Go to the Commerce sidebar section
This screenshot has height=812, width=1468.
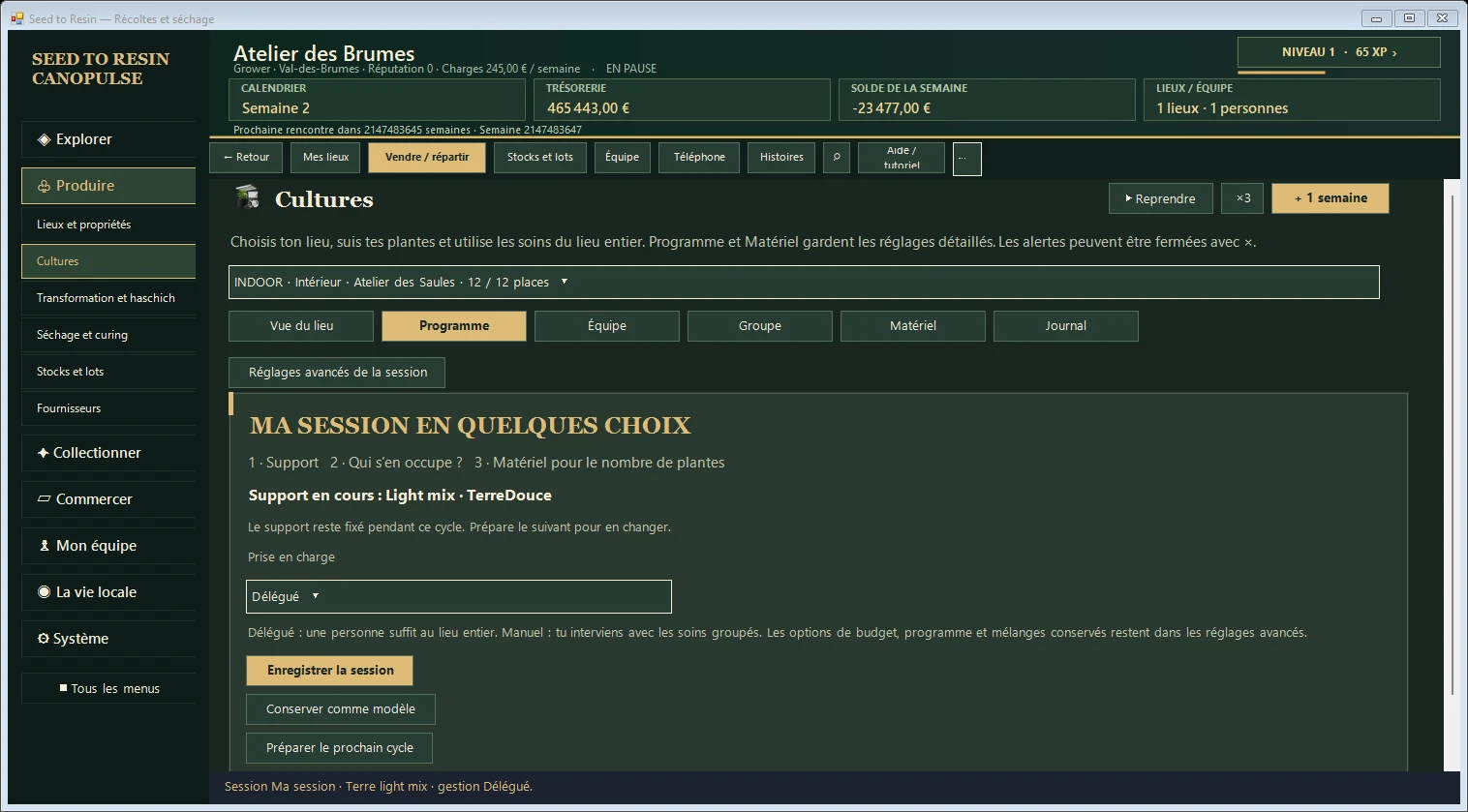tap(108, 499)
